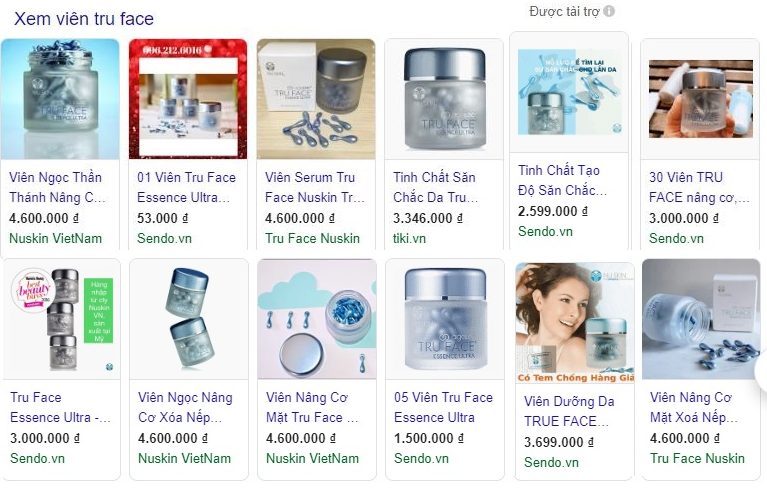This screenshot has width=767, height=491.
Task: Click the 'Tinh Chất Tạo Độ Săn Chắc' title
Action: pyautogui.click(x=562, y=180)
